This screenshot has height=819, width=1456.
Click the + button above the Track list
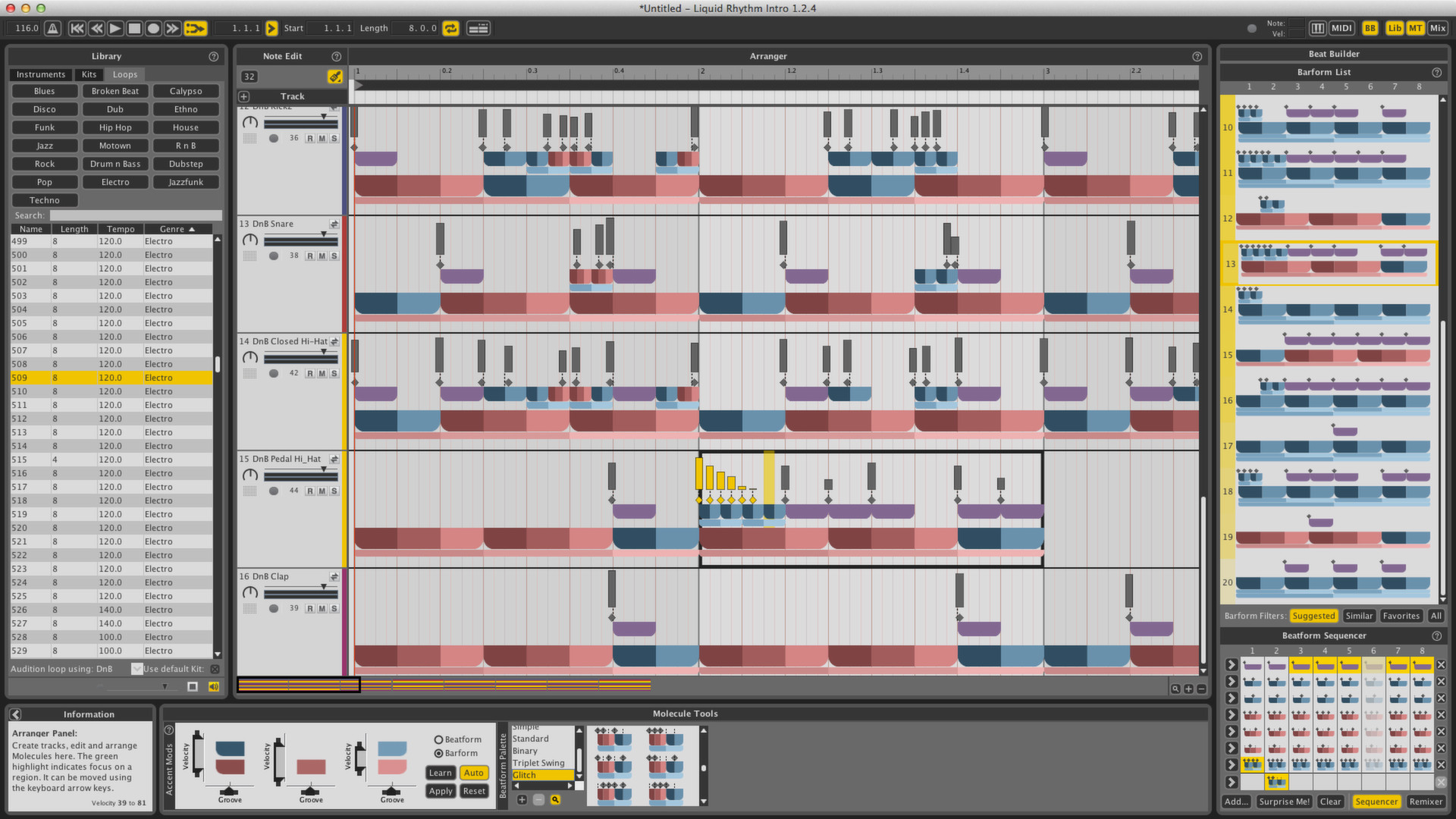243,96
